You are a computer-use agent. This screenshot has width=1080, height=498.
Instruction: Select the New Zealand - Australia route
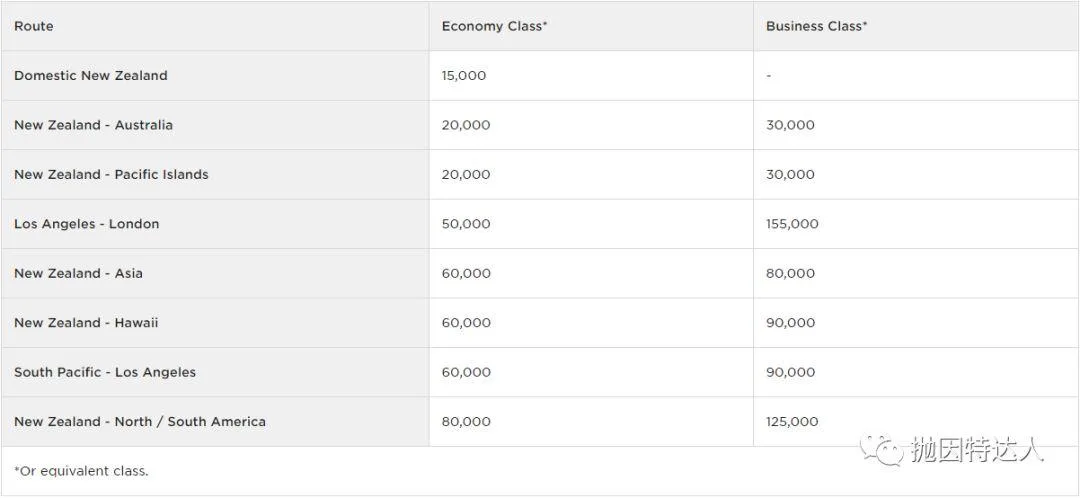93,125
